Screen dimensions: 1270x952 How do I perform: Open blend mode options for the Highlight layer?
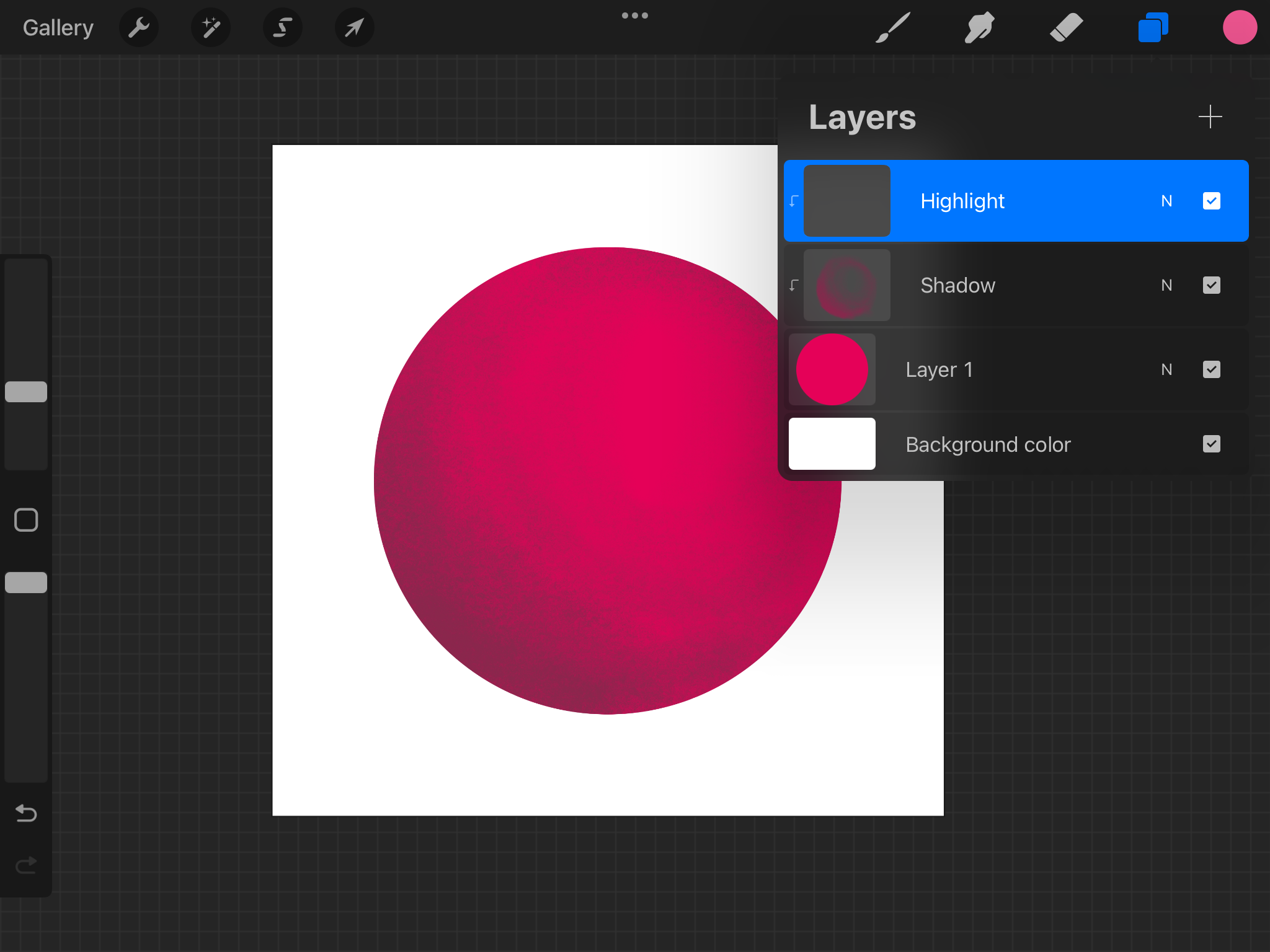coord(1166,201)
